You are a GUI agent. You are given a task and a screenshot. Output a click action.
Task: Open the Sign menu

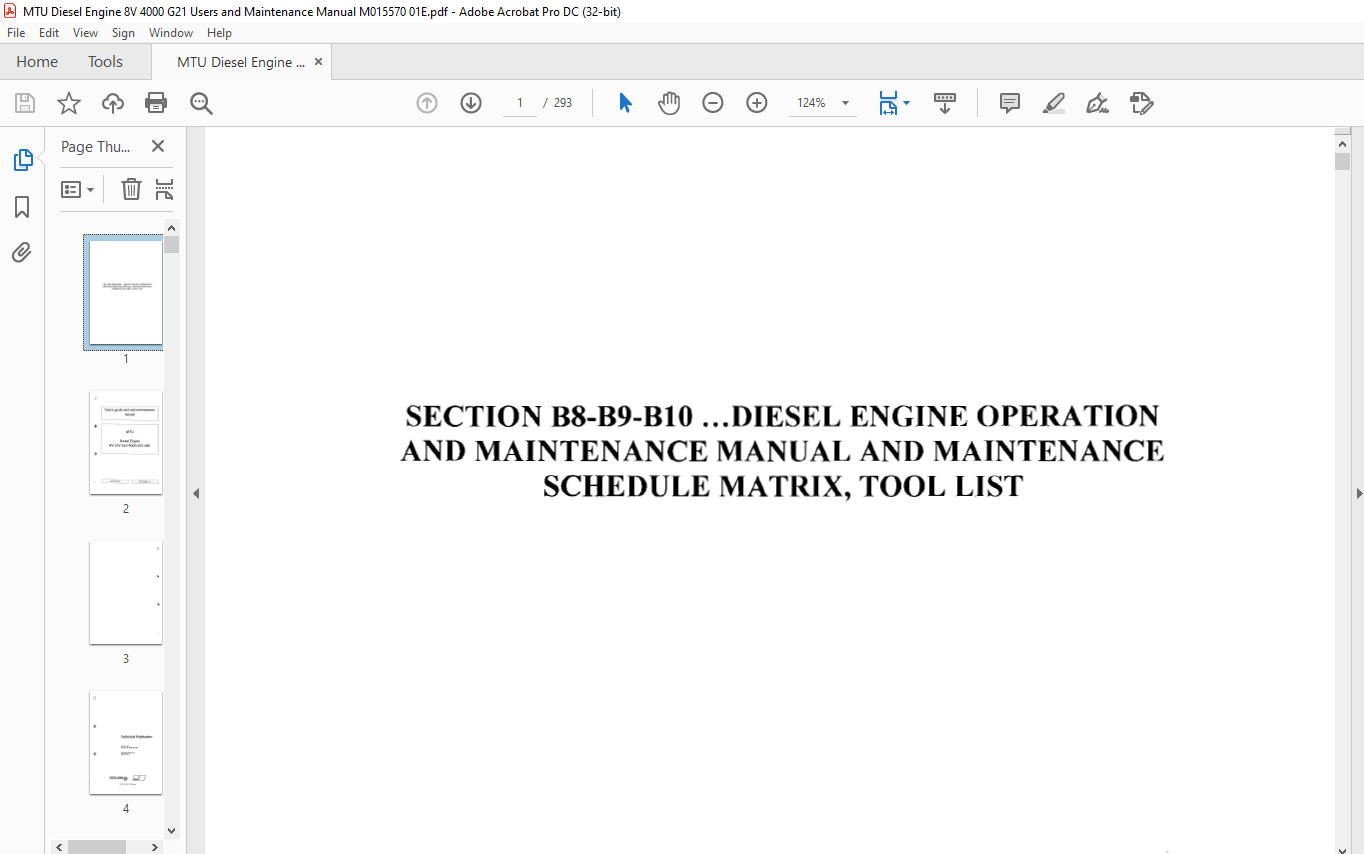click(123, 33)
